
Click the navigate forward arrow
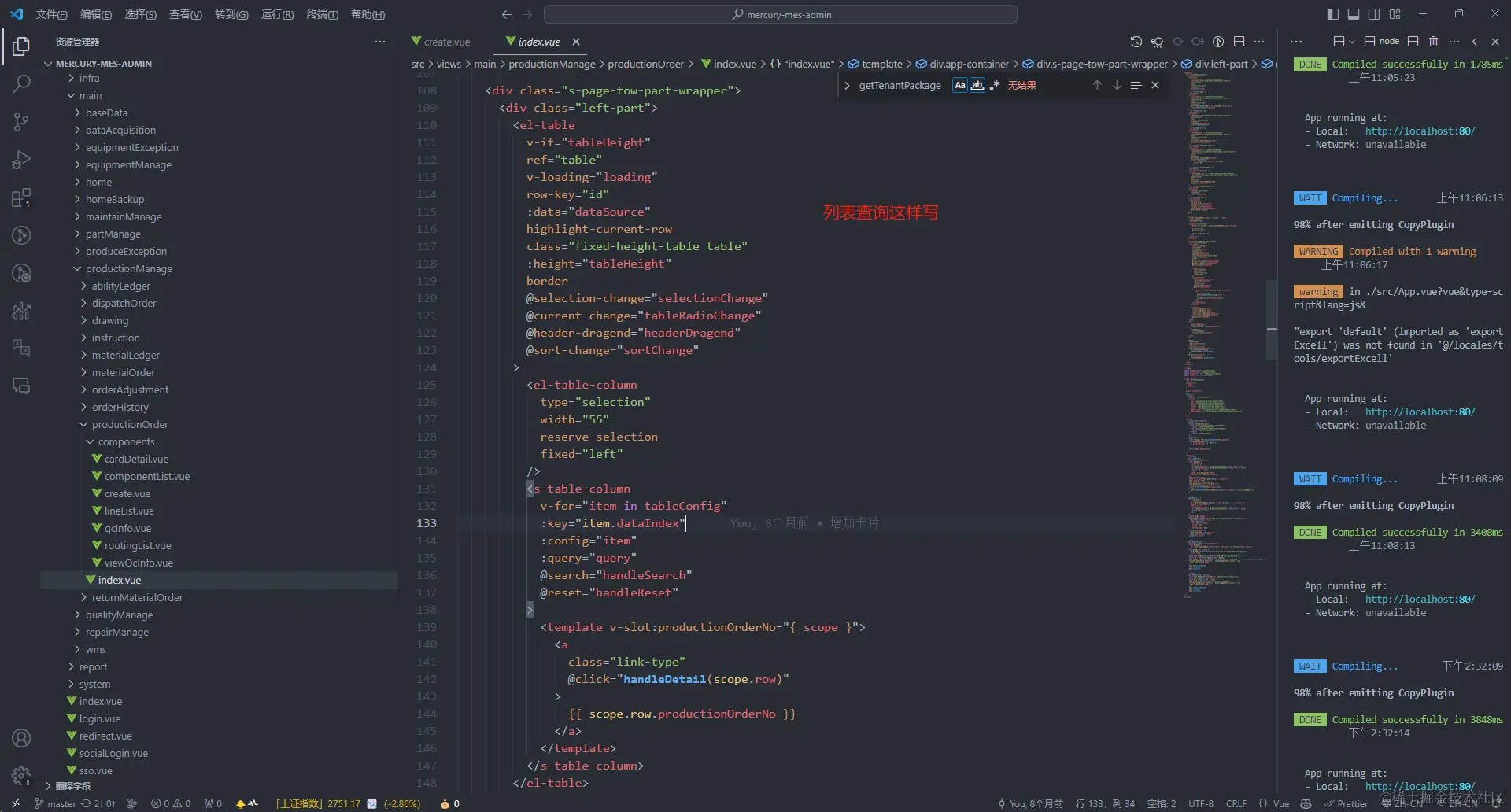(x=527, y=14)
